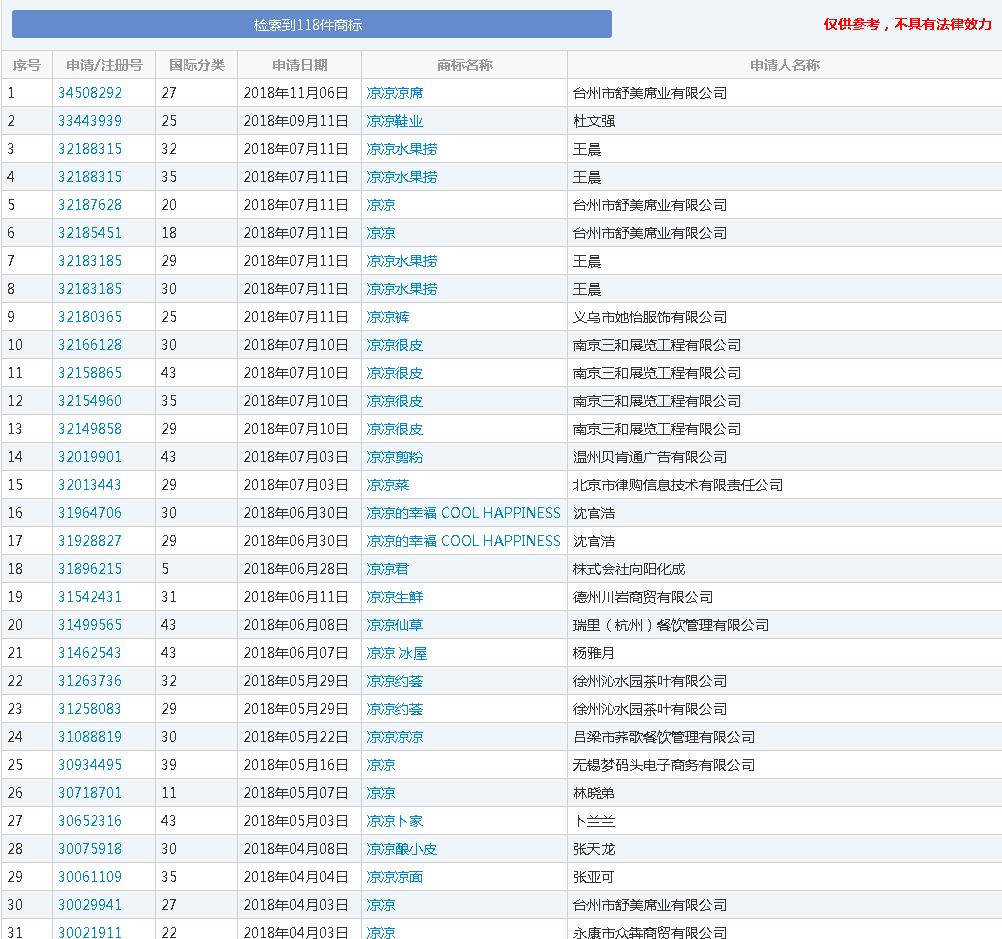Open registration number 32180365
Image resolution: width=1002 pixels, height=939 pixels.
90,317
